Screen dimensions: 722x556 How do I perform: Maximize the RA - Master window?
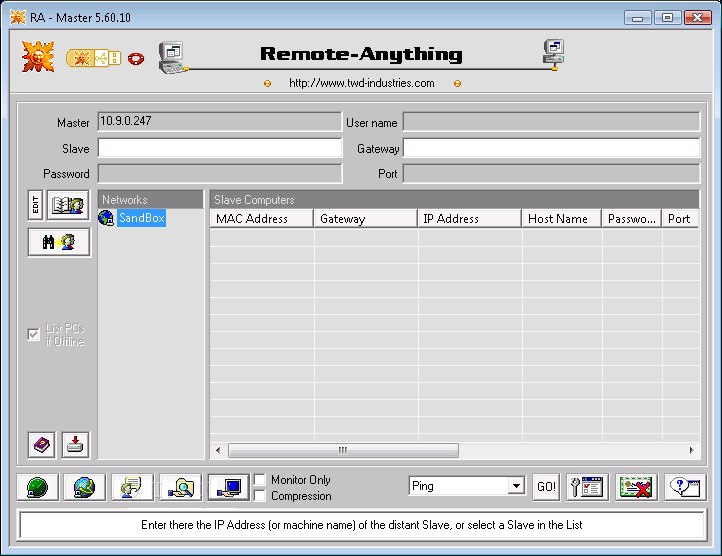[667, 18]
